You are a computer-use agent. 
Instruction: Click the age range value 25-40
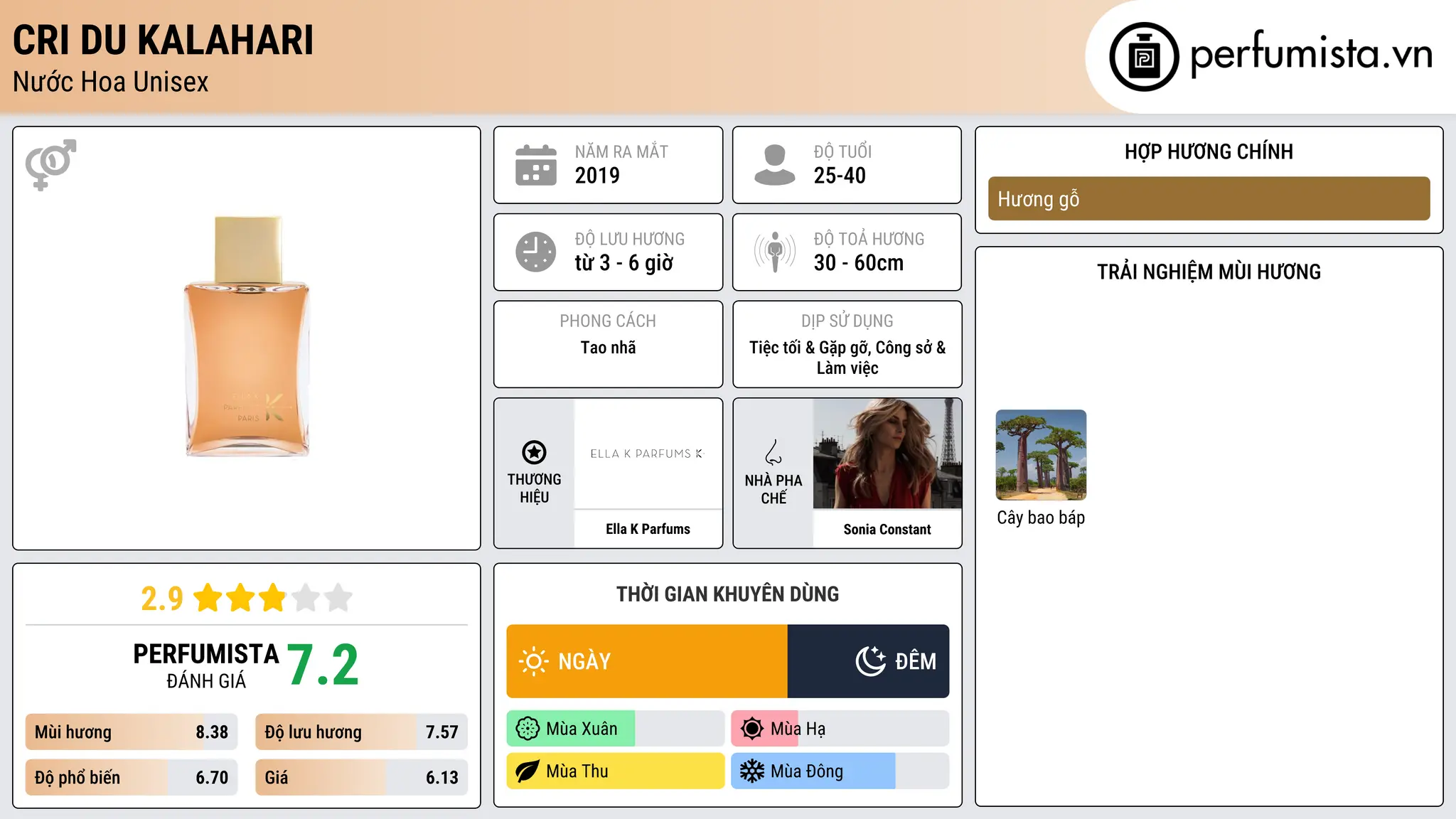(840, 176)
